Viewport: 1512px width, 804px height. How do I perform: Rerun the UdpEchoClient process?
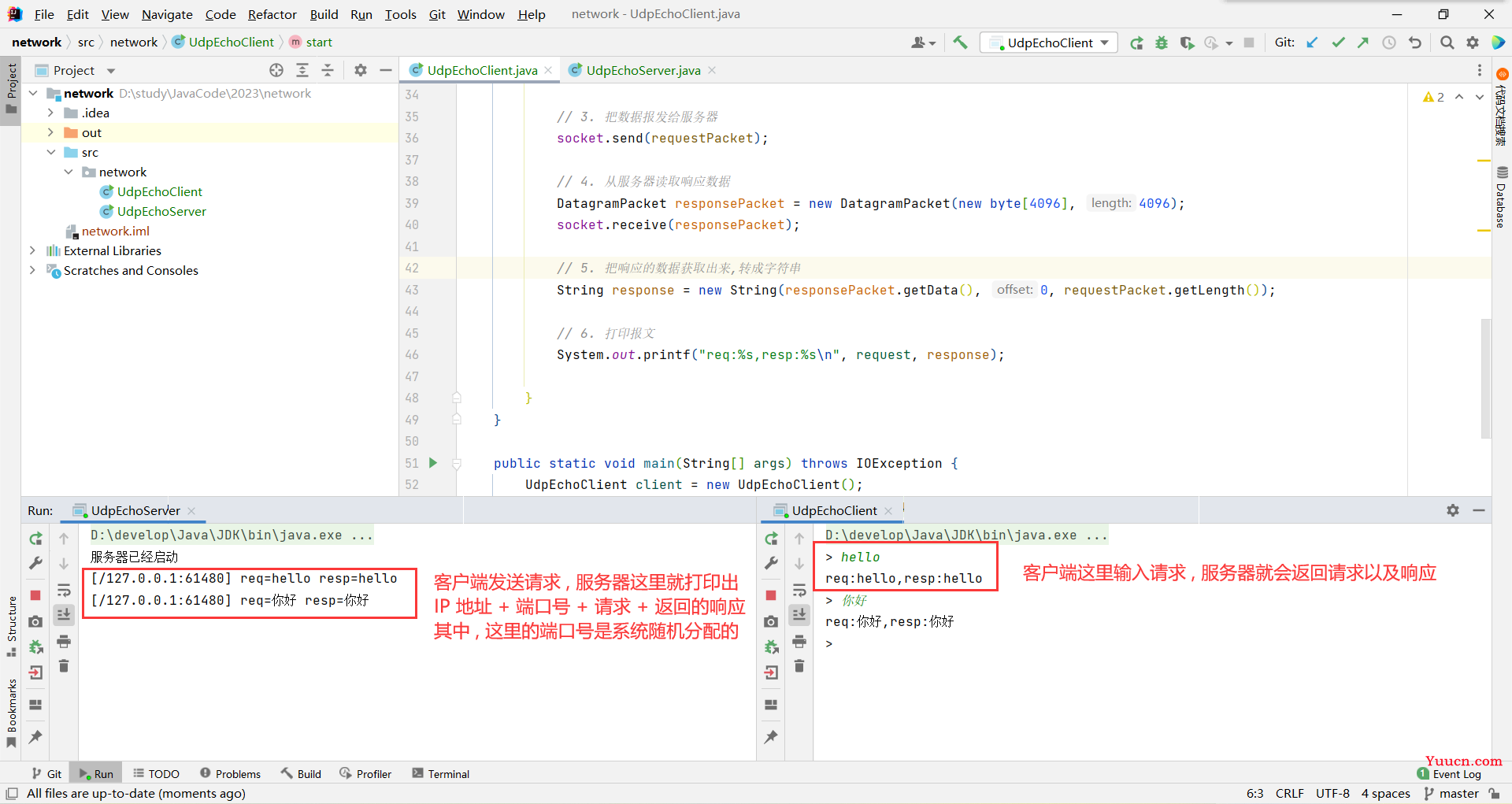pyautogui.click(x=771, y=539)
